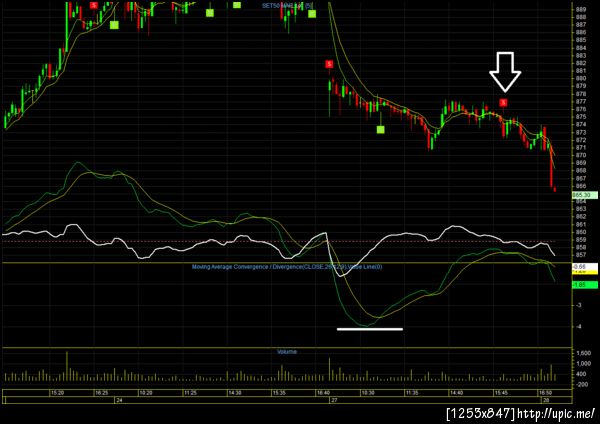
Task: Select the green buy marker above the 14:30 session
Action: pyautogui.click(x=237, y=5)
